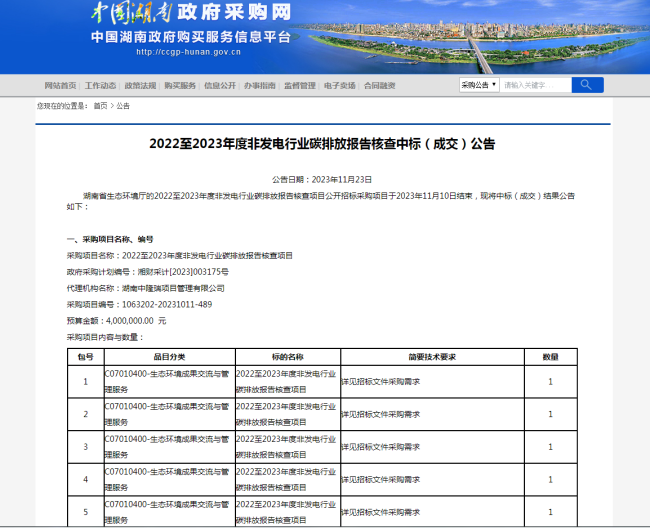Select 政策法规 in the navigation bar
This screenshot has width=650, height=528.
click(140, 86)
